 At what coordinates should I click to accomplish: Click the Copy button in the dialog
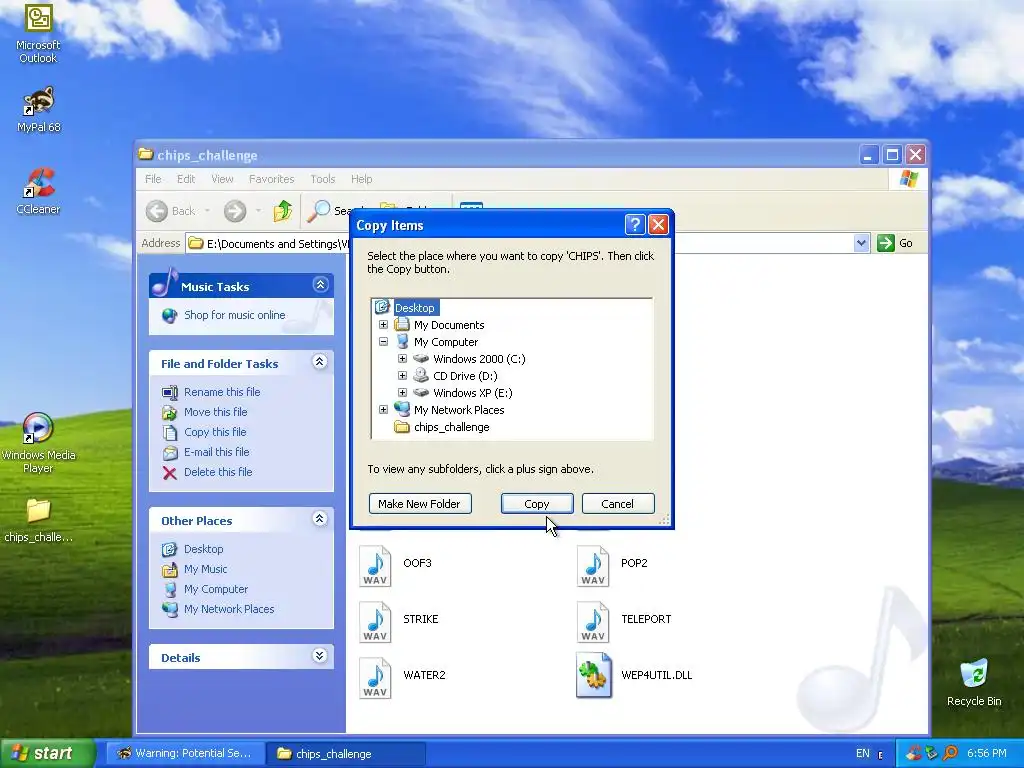point(537,504)
